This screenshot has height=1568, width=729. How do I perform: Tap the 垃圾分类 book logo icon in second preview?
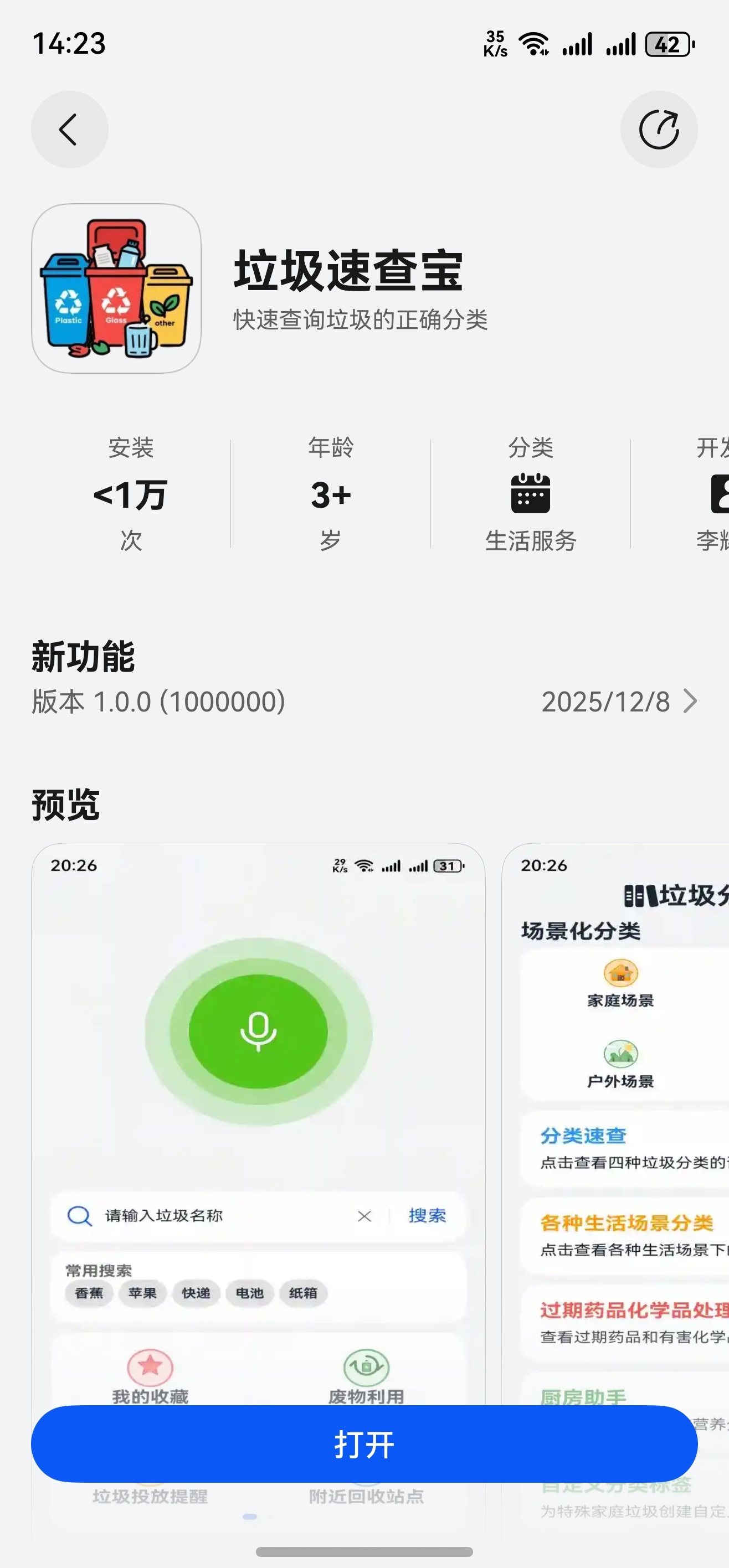click(x=641, y=896)
